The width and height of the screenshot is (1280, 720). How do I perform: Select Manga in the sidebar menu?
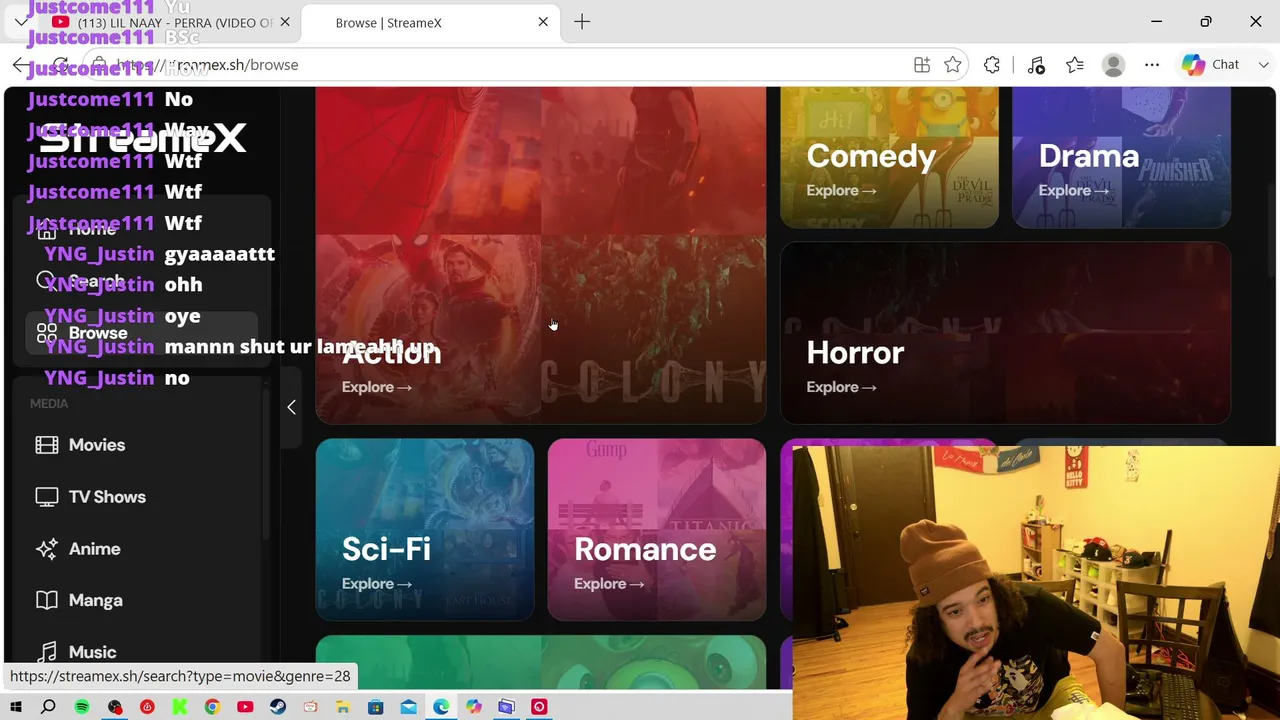coord(141,600)
